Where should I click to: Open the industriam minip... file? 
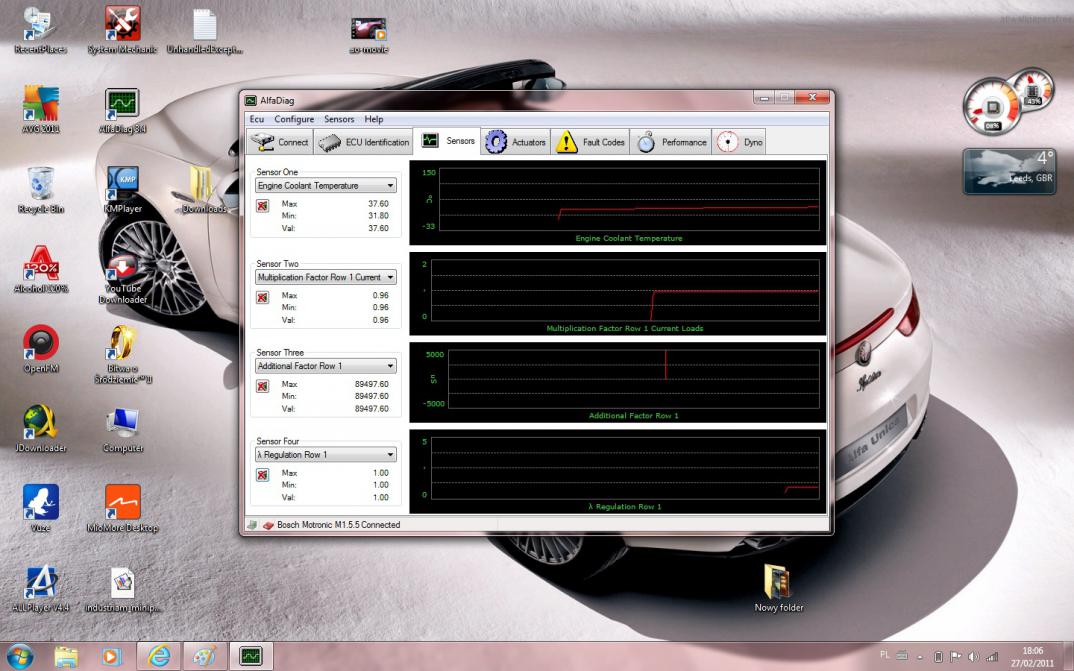[x=123, y=590]
